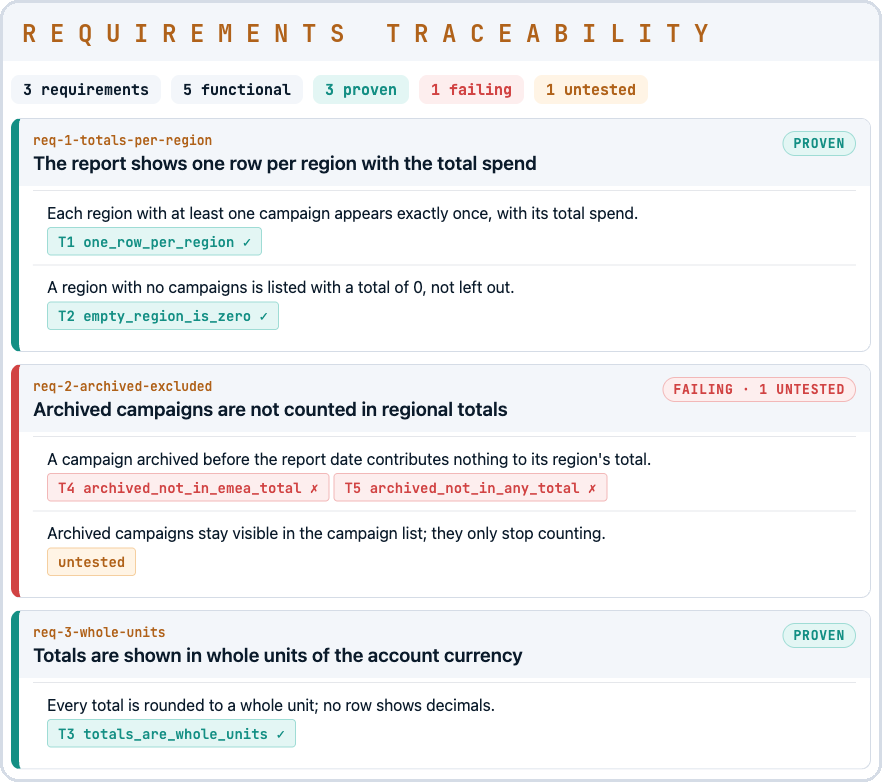The height and width of the screenshot is (782, 882).
Task: Click the PROVEN badge on req-3-whole-units
Action: [819, 635]
